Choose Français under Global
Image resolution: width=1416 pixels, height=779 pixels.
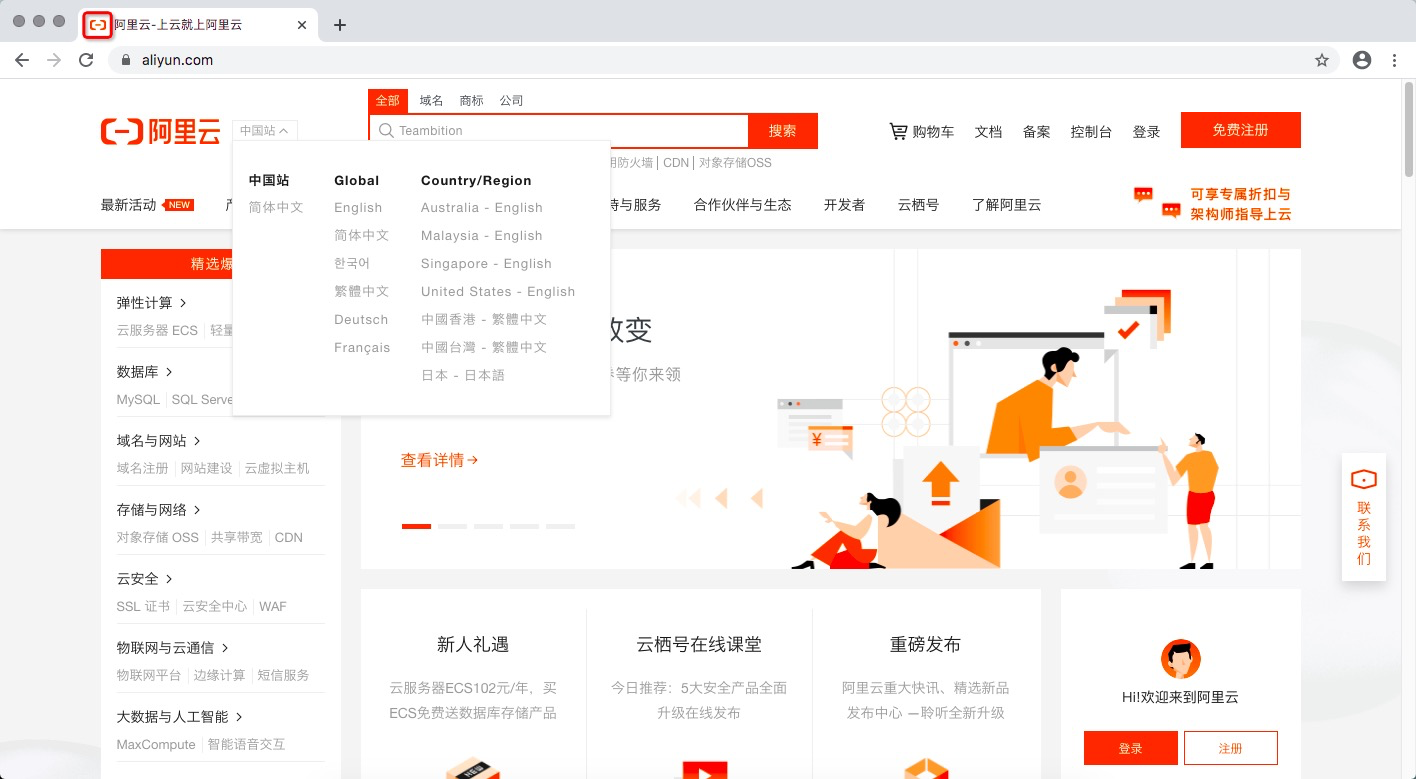[362, 348]
